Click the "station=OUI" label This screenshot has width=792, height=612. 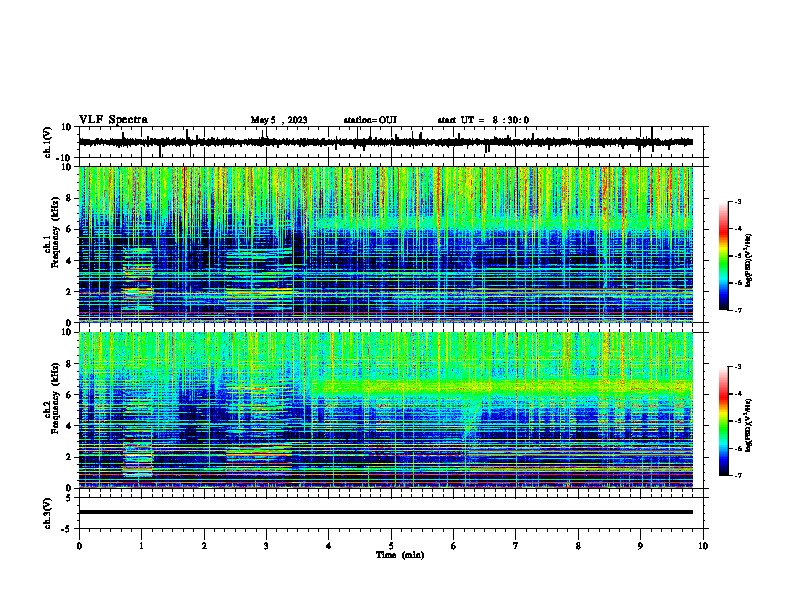click(370, 120)
